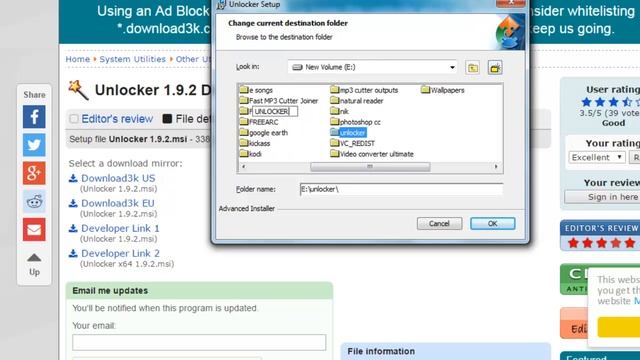
Task: Go to Home breadcrumb link
Action: click(x=78, y=59)
